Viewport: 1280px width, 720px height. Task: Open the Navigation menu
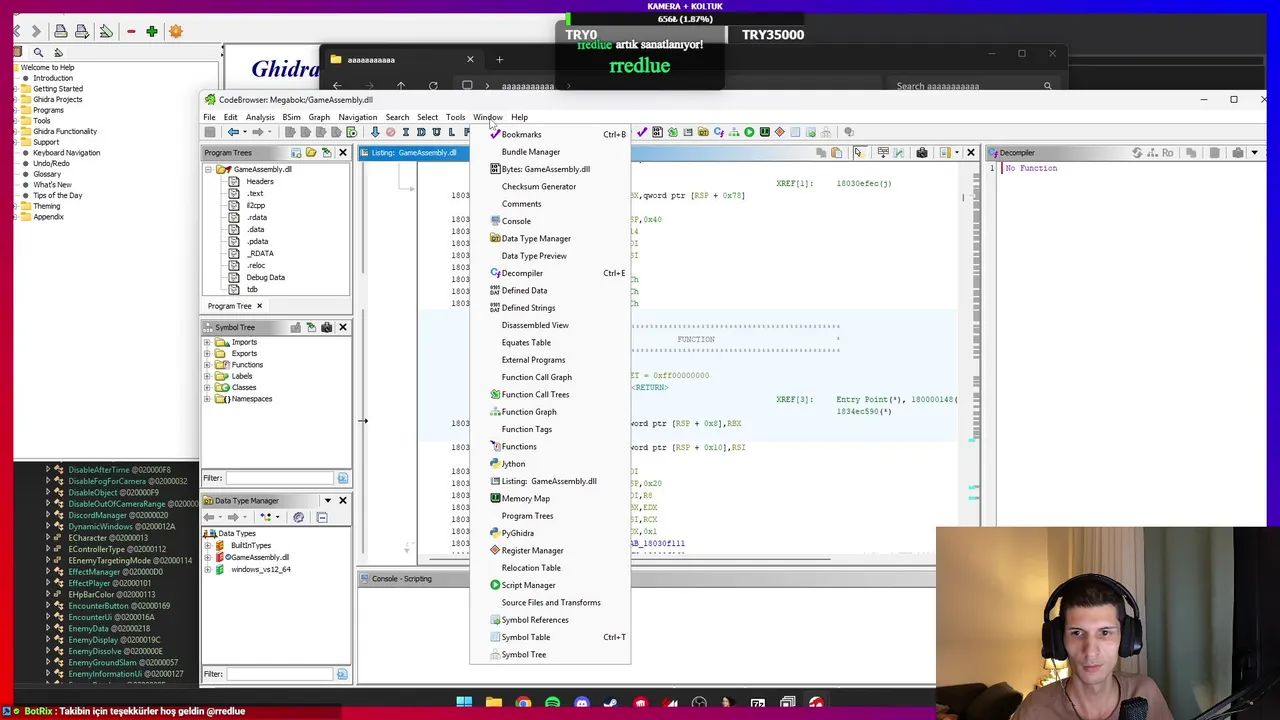click(x=357, y=117)
